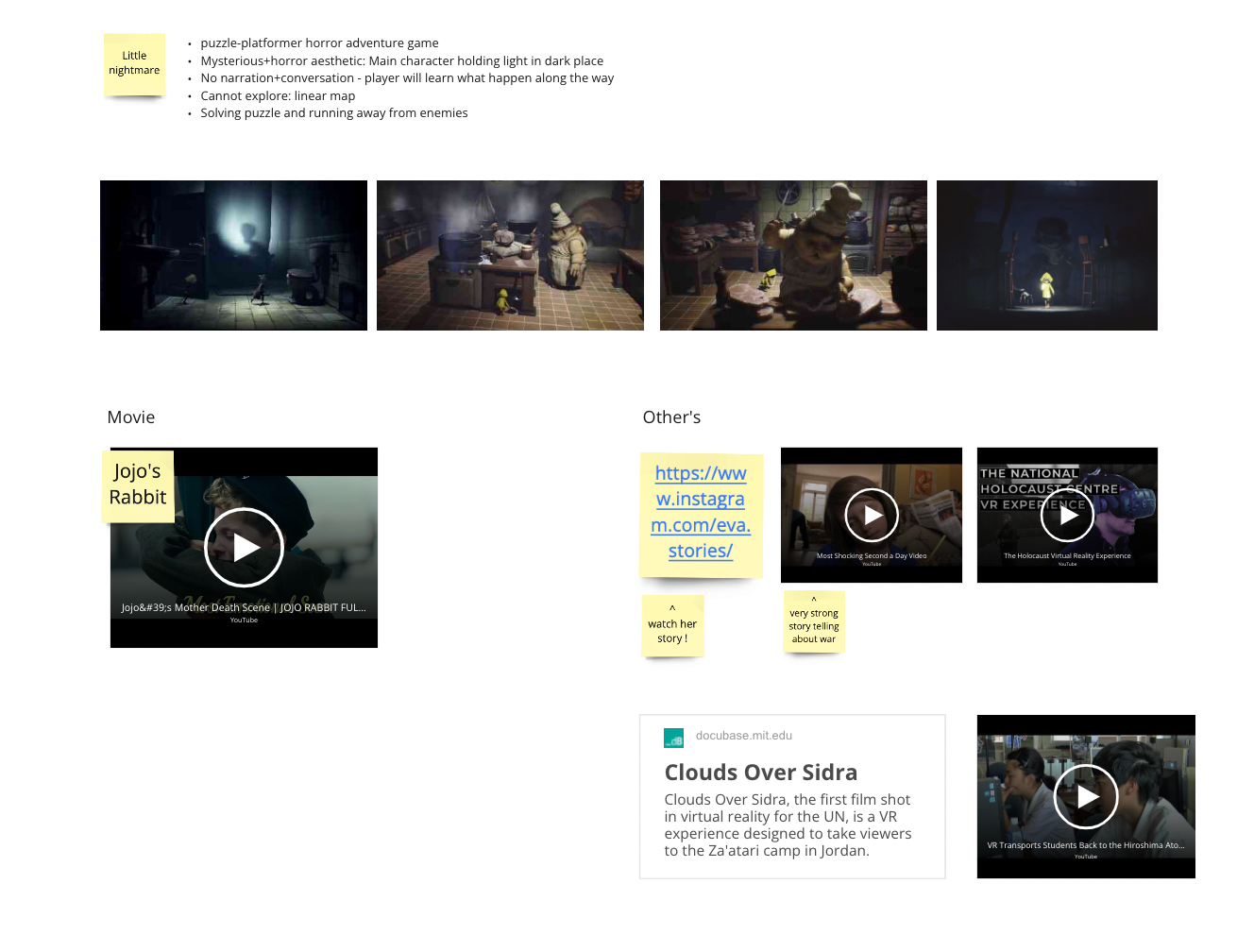Open the kitchen chef game screenshot with tiled floor

[x=510, y=255]
